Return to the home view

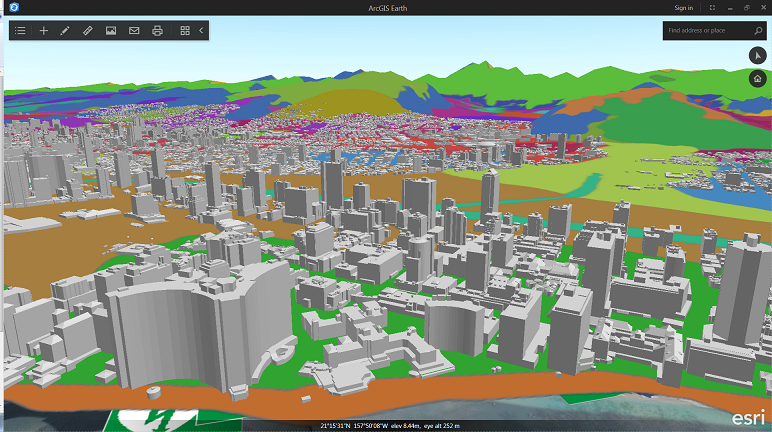[x=757, y=78]
